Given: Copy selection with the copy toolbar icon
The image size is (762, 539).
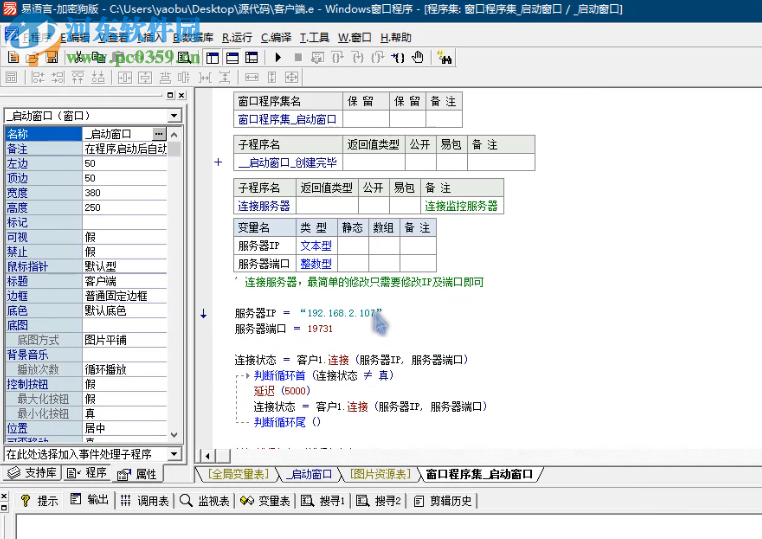Looking at the screenshot, I should click(99, 58).
